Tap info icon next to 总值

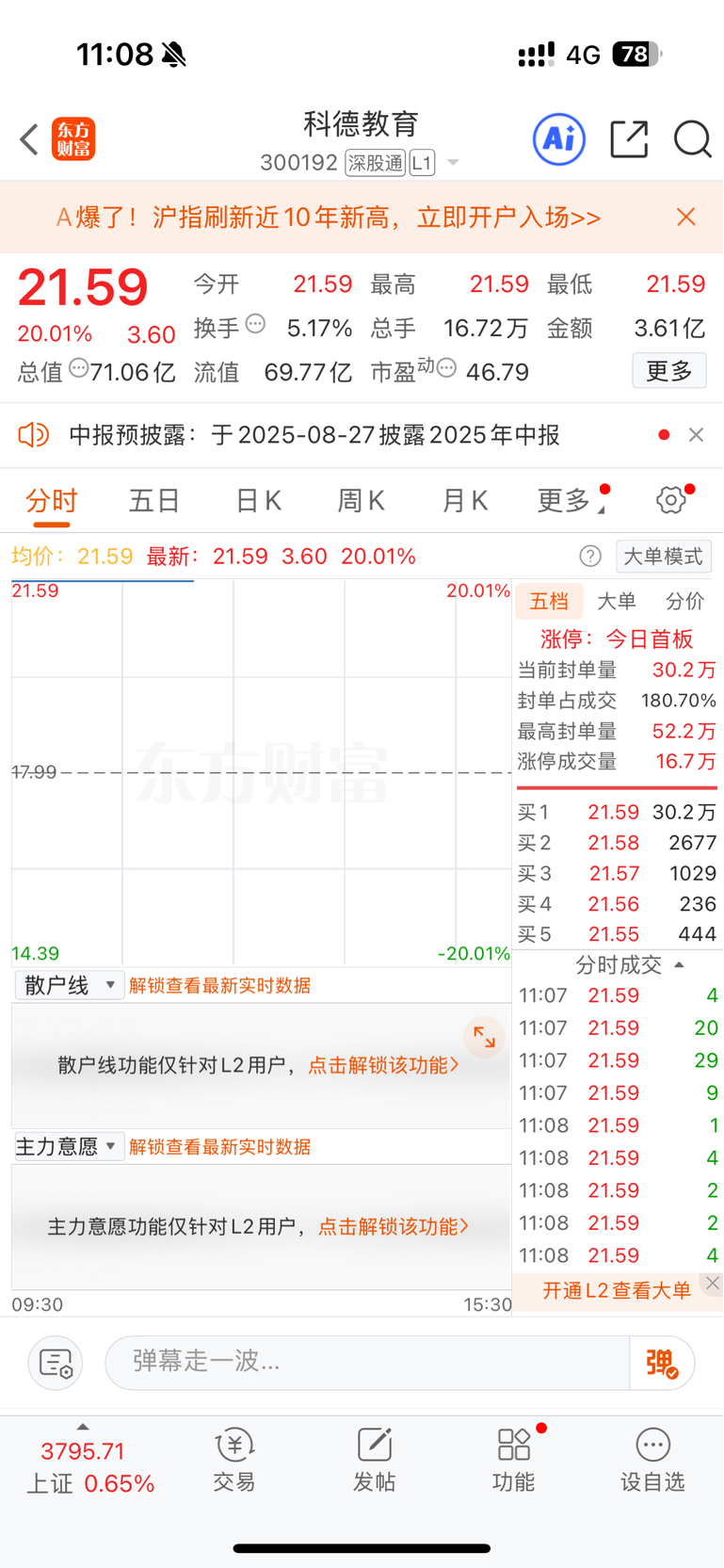79,368
